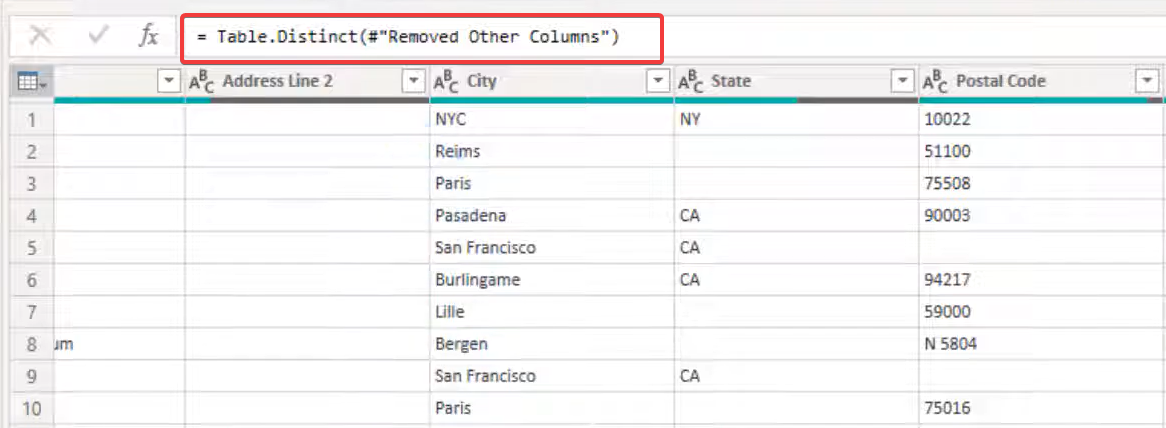This screenshot has width=1166, height=428.
Task: Select row number 9
Action: point(31,376)
